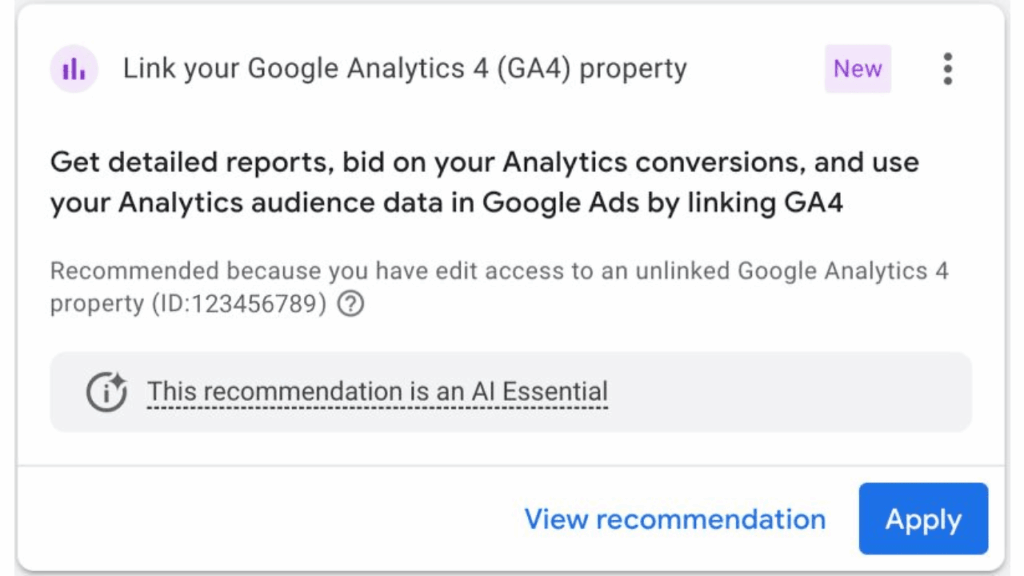Apply the GA4 linking recommendation
Viewport: 1024px width, 576px height.
point(922,519)
